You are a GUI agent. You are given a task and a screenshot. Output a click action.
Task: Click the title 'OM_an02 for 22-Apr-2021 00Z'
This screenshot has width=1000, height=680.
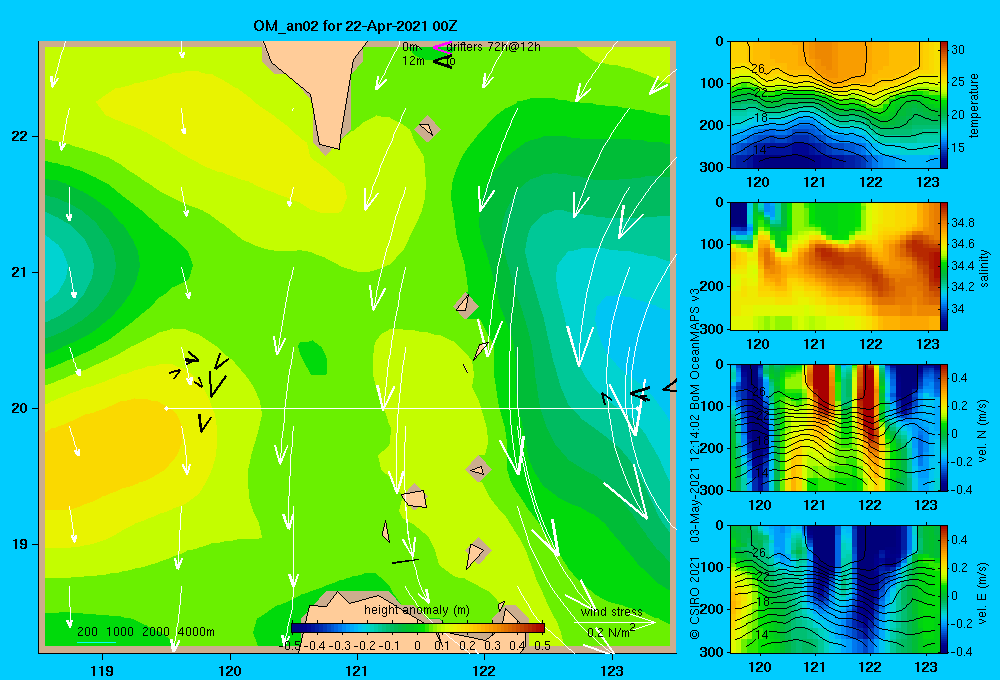pos(355,26)
